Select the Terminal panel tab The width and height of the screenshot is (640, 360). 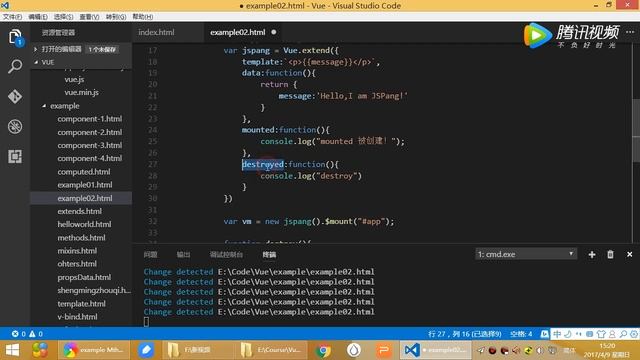coord(269,255)
